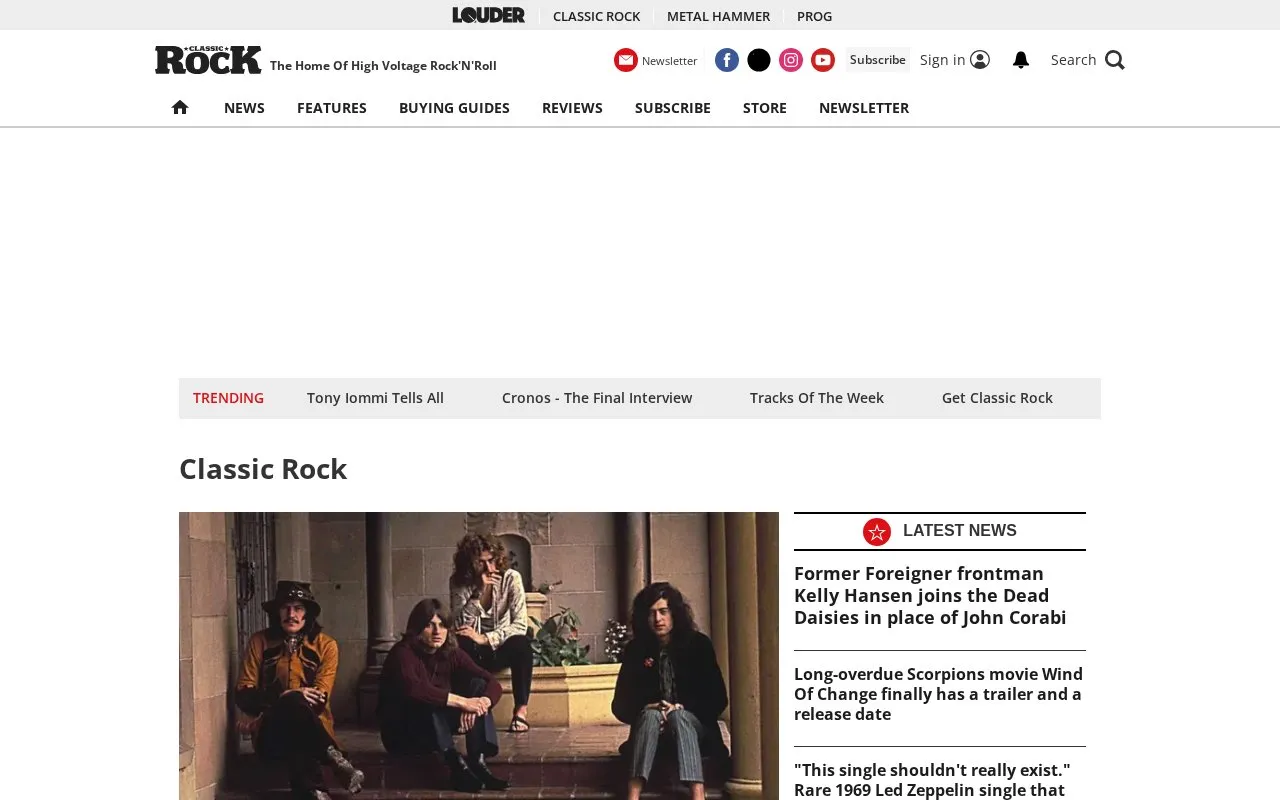Switch to Classic Rock in top bar
The width and height of the screenshot is (1280, 800).
596,16
